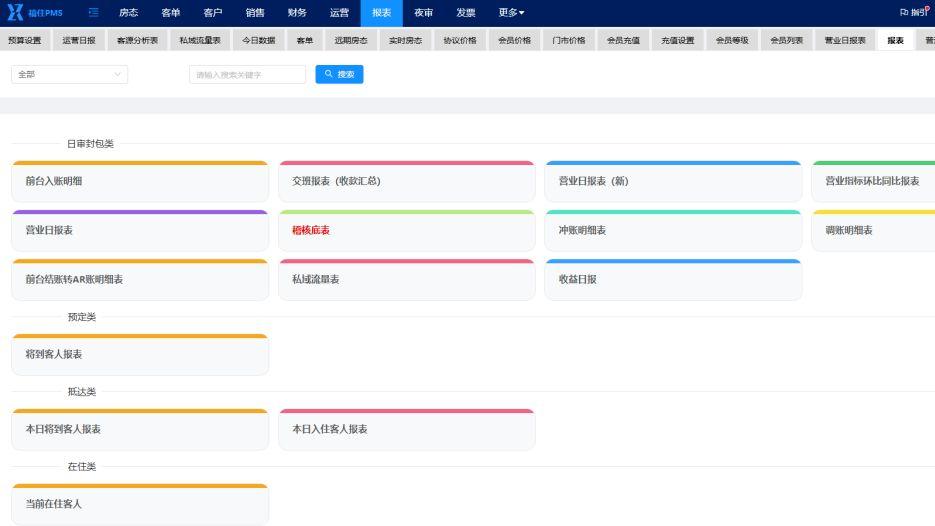The image size is (935, 526).
Task: Click the 预定类 section heading
Action: point(82,317)
